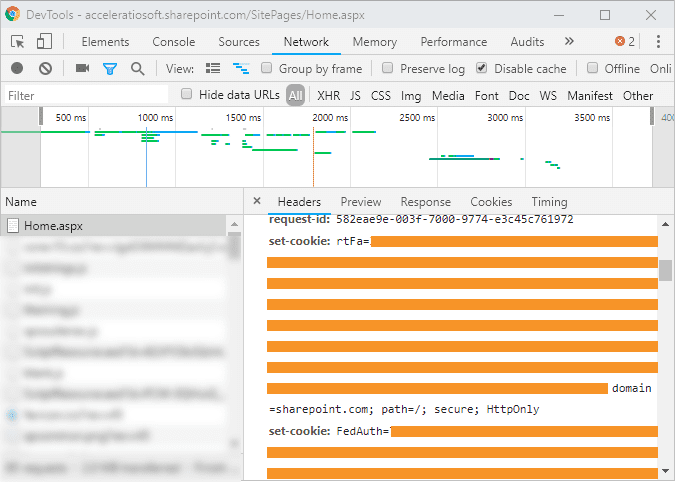
Task: Enable Group by frame checkbox
Action: (x=266, y=68)
